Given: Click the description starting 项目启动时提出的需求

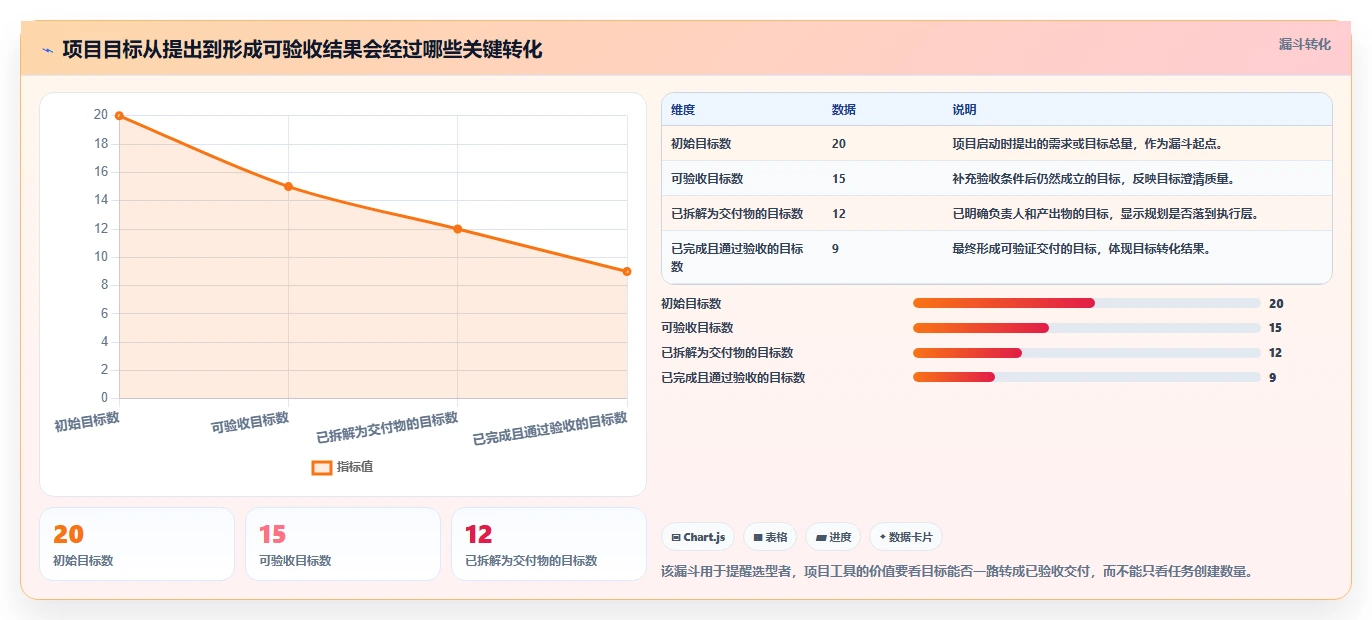Looking at the screenshot, I should [1088, 144].
